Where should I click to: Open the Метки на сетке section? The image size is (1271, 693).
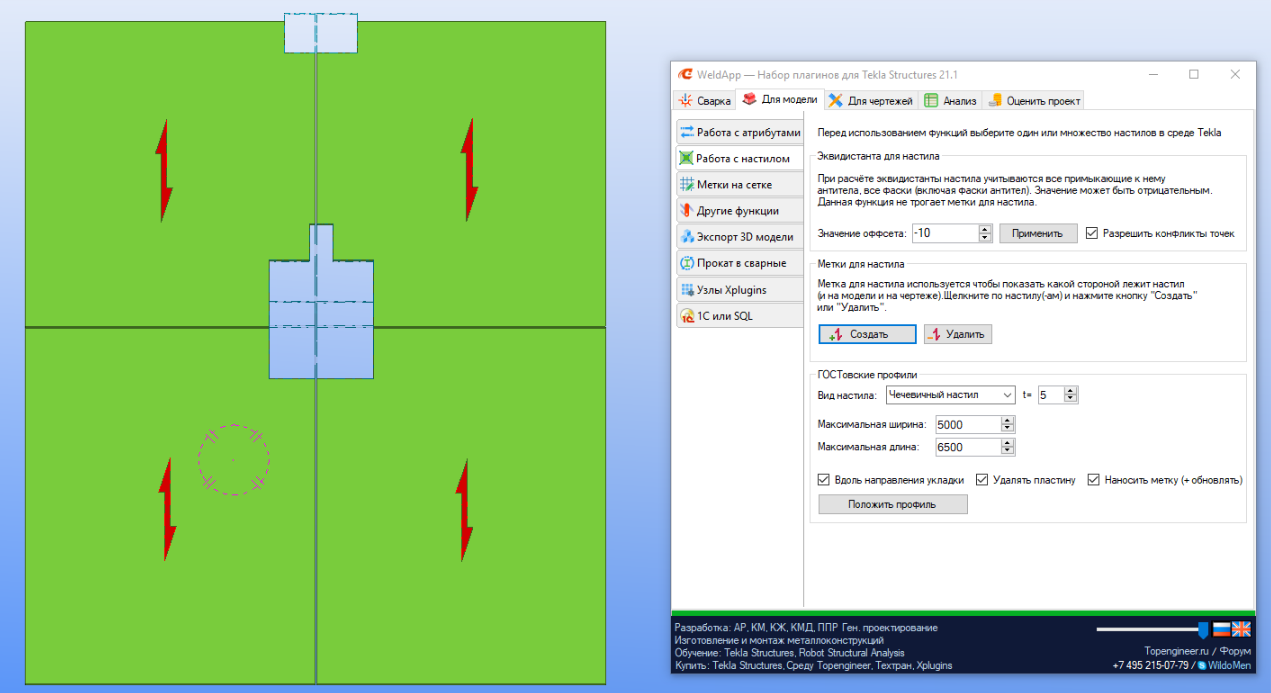740,184
